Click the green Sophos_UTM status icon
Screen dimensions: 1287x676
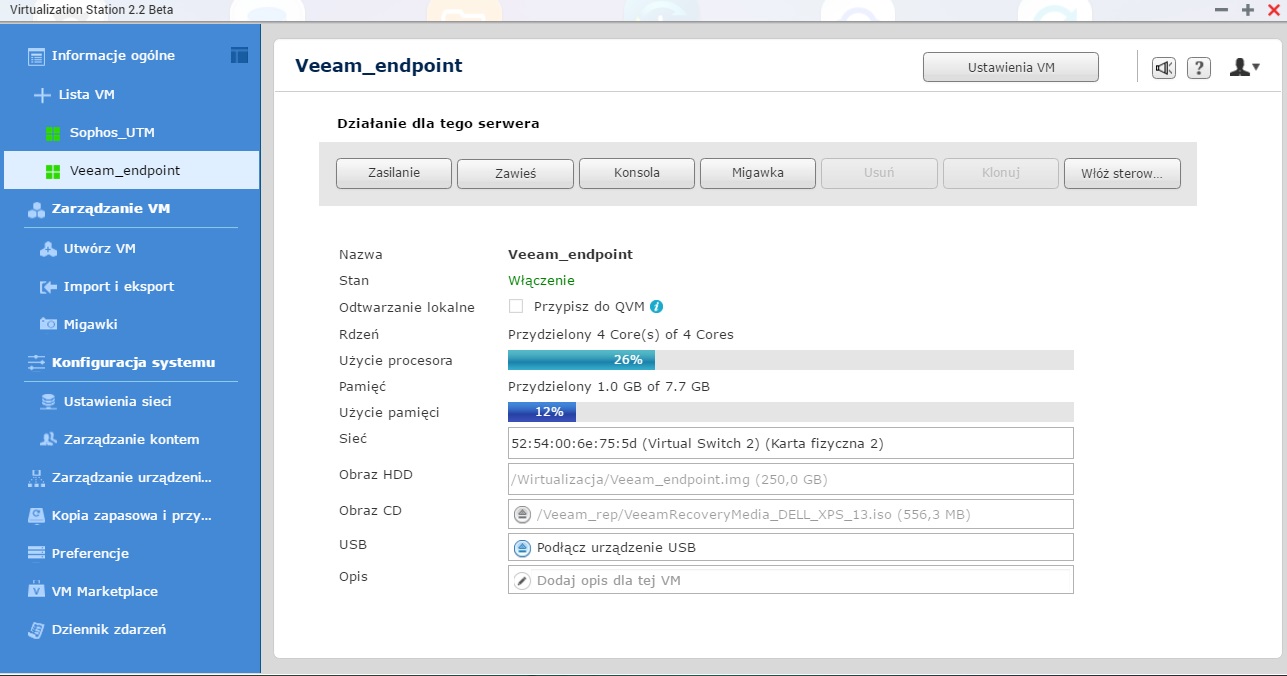pos(53,133)
